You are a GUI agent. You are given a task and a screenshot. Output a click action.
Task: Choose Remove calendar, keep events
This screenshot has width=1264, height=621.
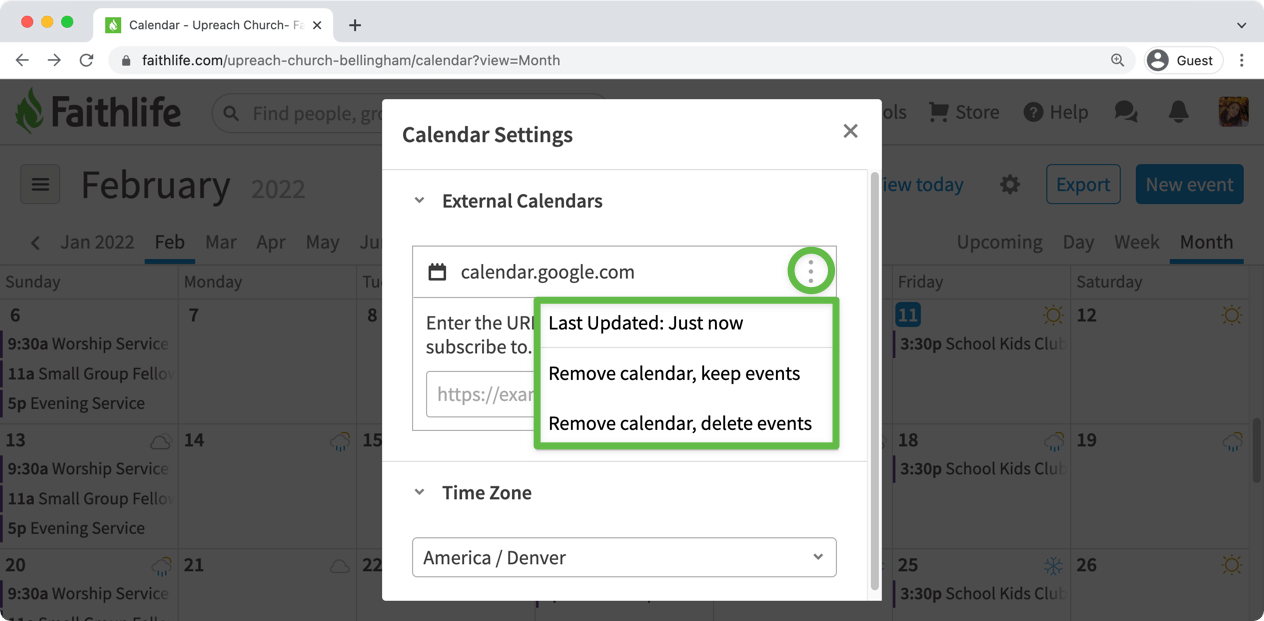[674, 373]
